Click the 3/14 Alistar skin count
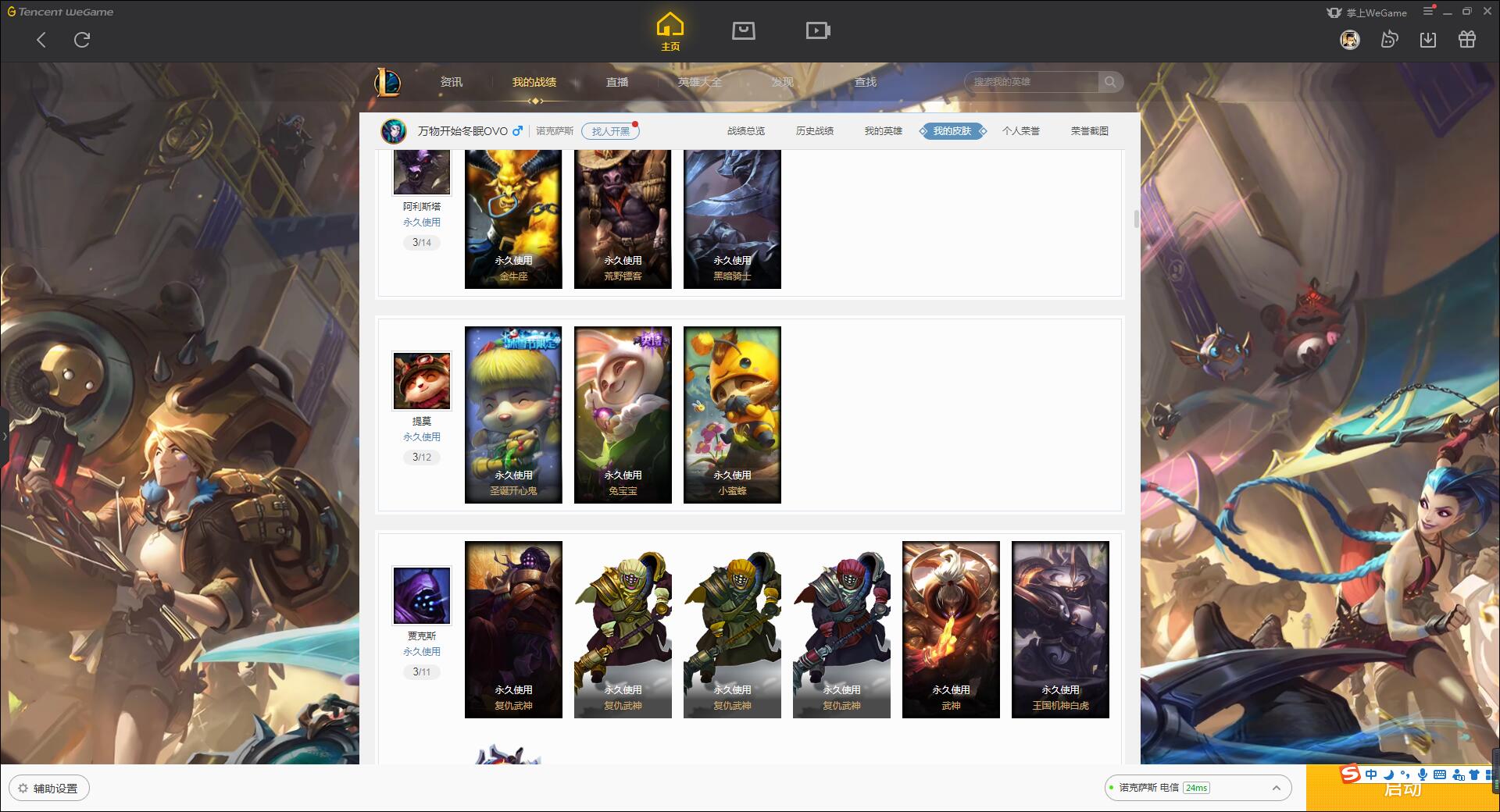The image size is (1500, 812). [x=421, y=243]
